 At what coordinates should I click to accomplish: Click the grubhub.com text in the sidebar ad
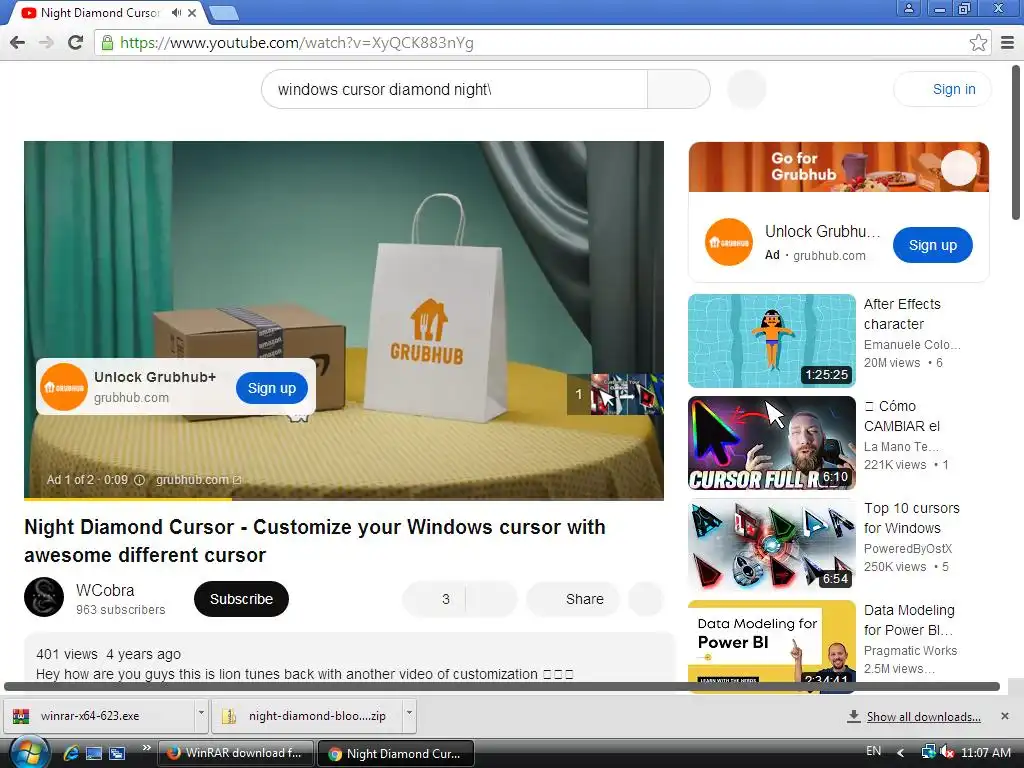point(829,256)
